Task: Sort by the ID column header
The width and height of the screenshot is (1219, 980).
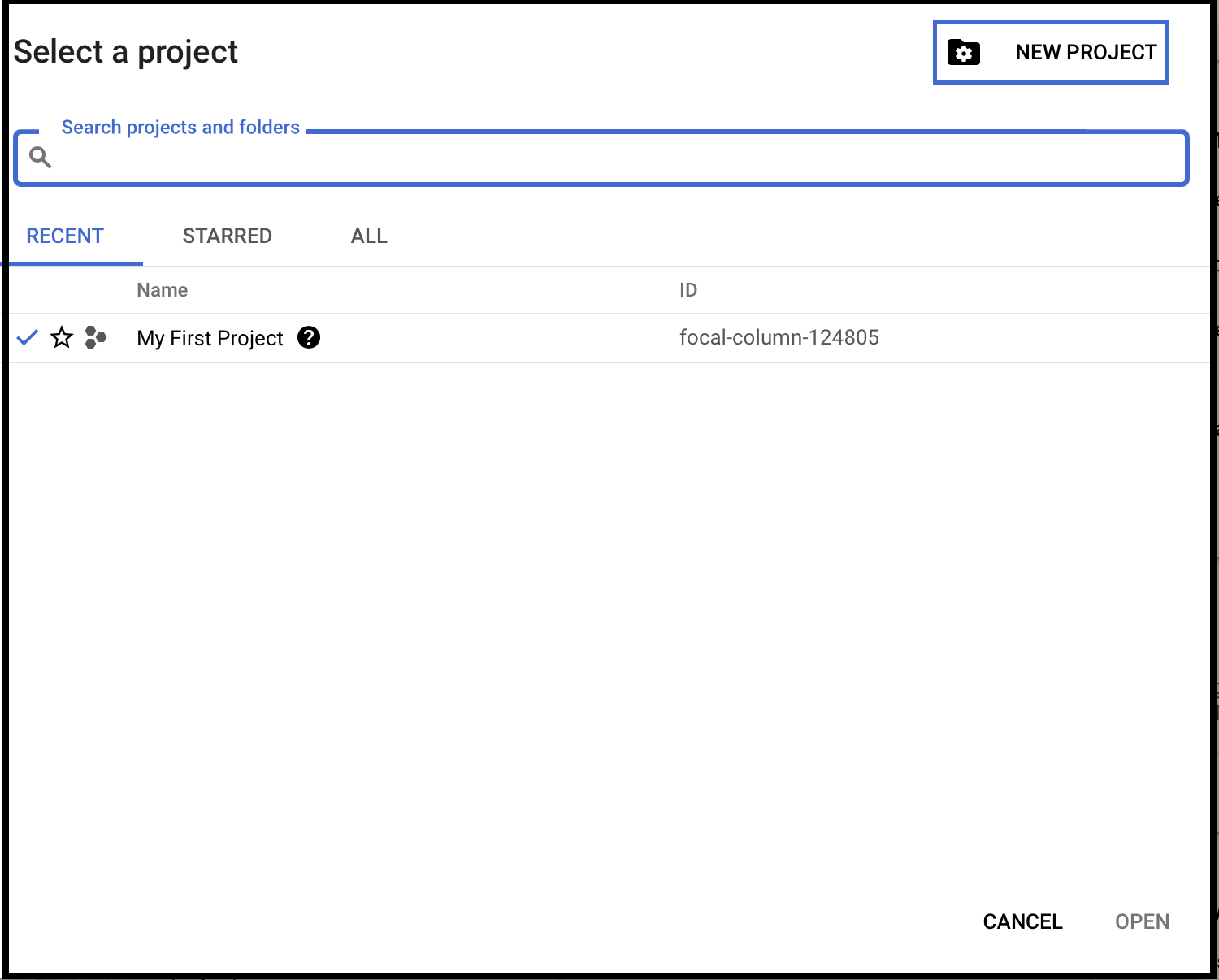Action: coord(688,289)
